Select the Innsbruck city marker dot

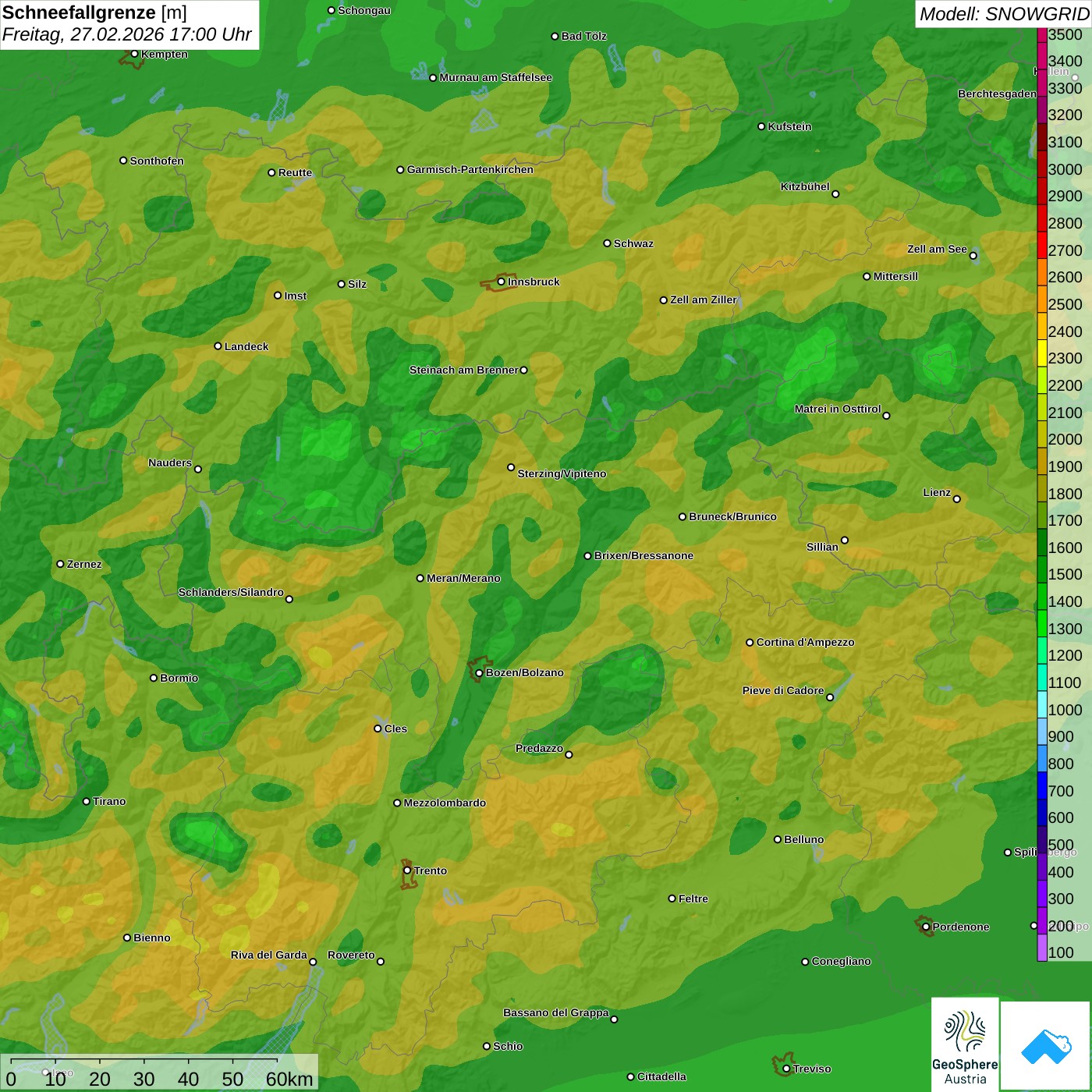[502, 282]
